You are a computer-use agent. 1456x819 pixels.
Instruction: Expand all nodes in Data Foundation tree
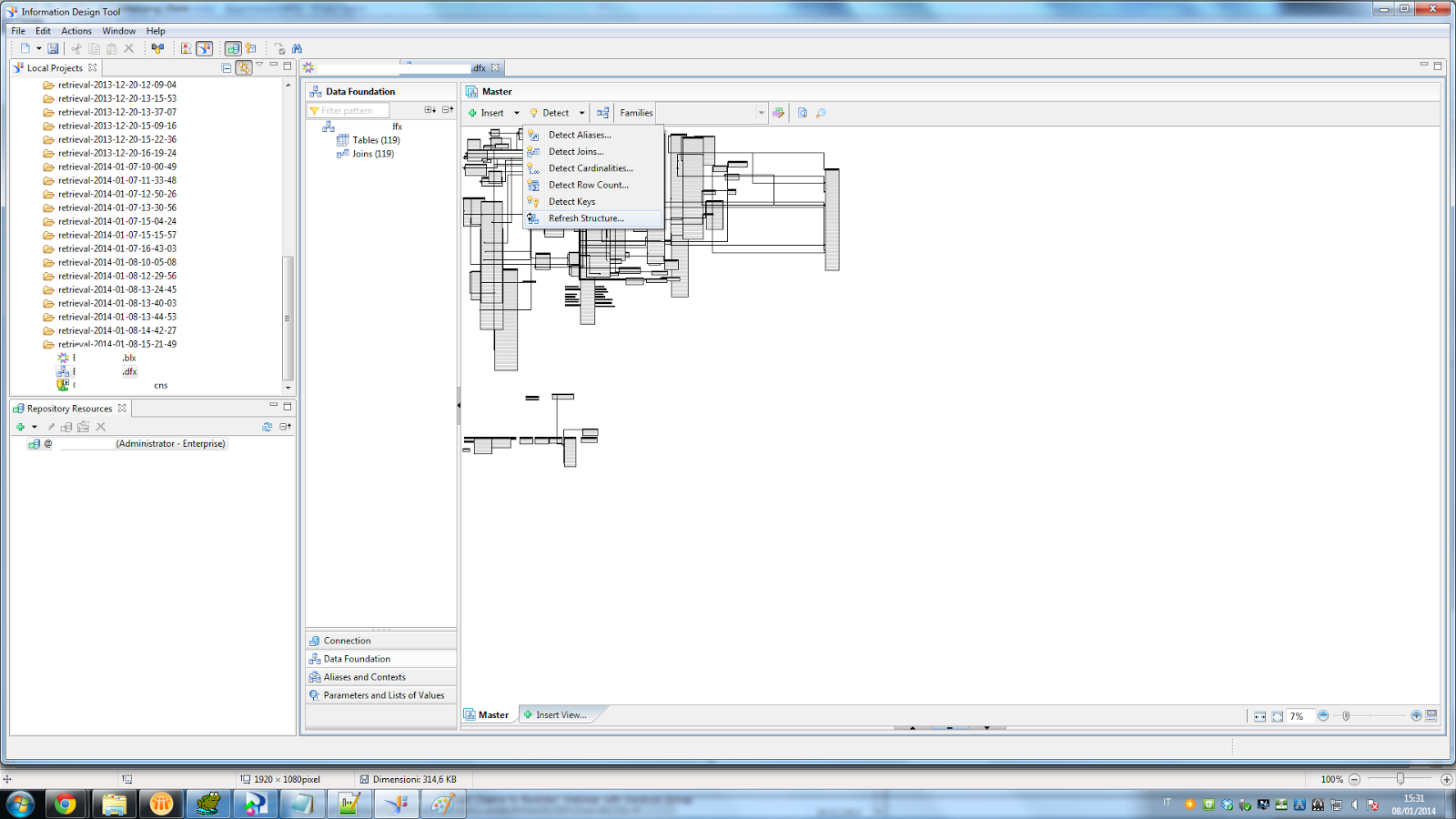coord(430,109)
